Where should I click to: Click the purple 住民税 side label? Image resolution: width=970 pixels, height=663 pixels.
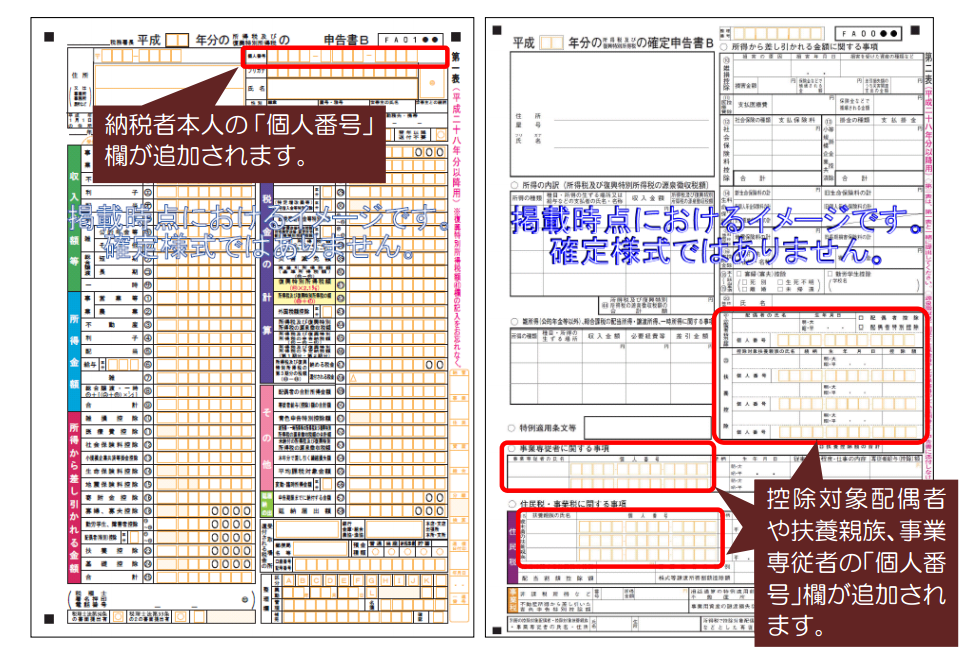[x=513, y=546]
